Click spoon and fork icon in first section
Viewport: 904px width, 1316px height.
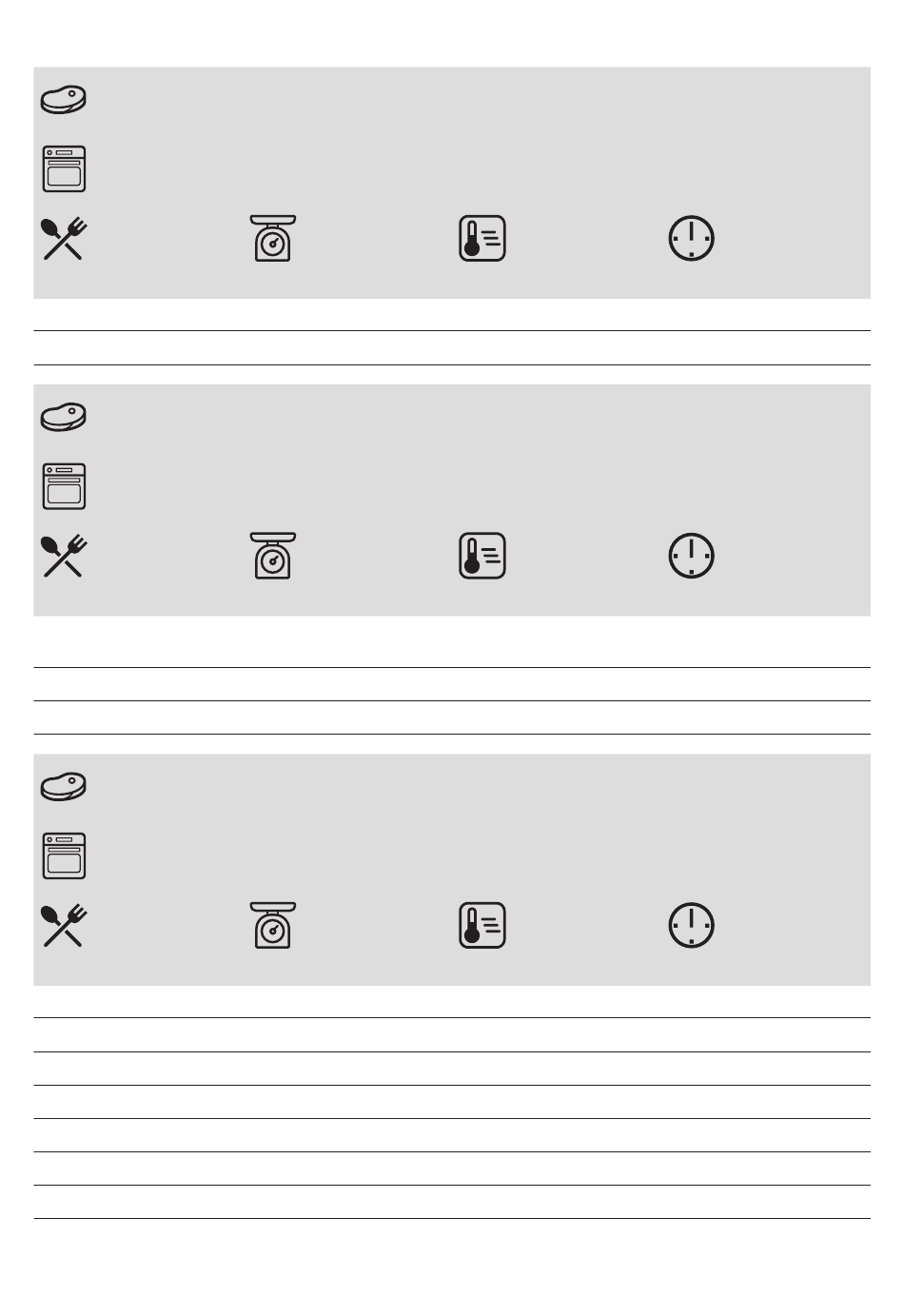[64, 239]
